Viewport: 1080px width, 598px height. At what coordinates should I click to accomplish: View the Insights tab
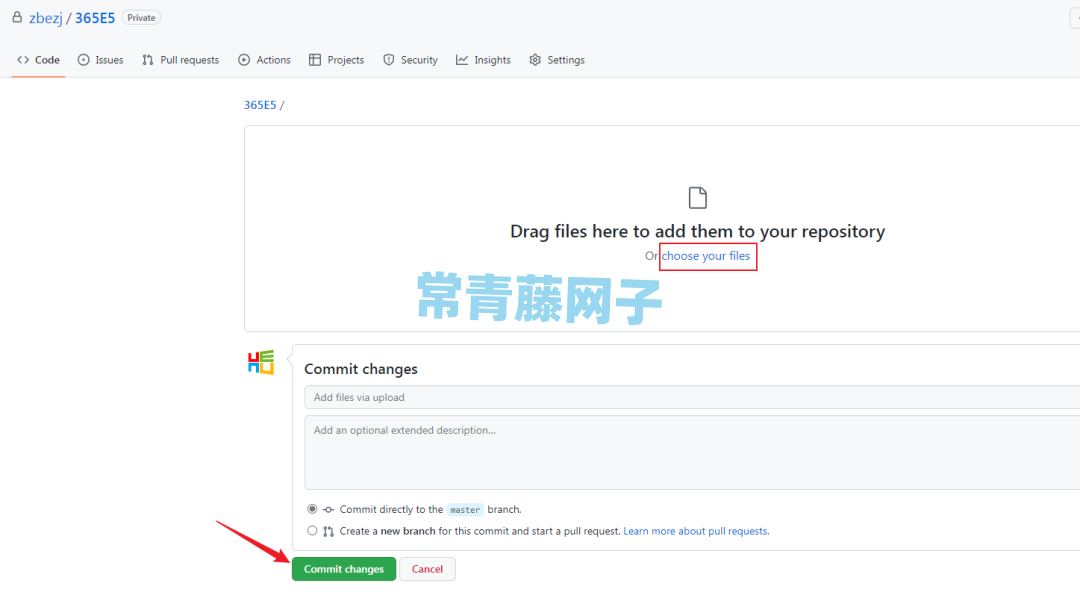pyautogui.click(x=484, y=60)
